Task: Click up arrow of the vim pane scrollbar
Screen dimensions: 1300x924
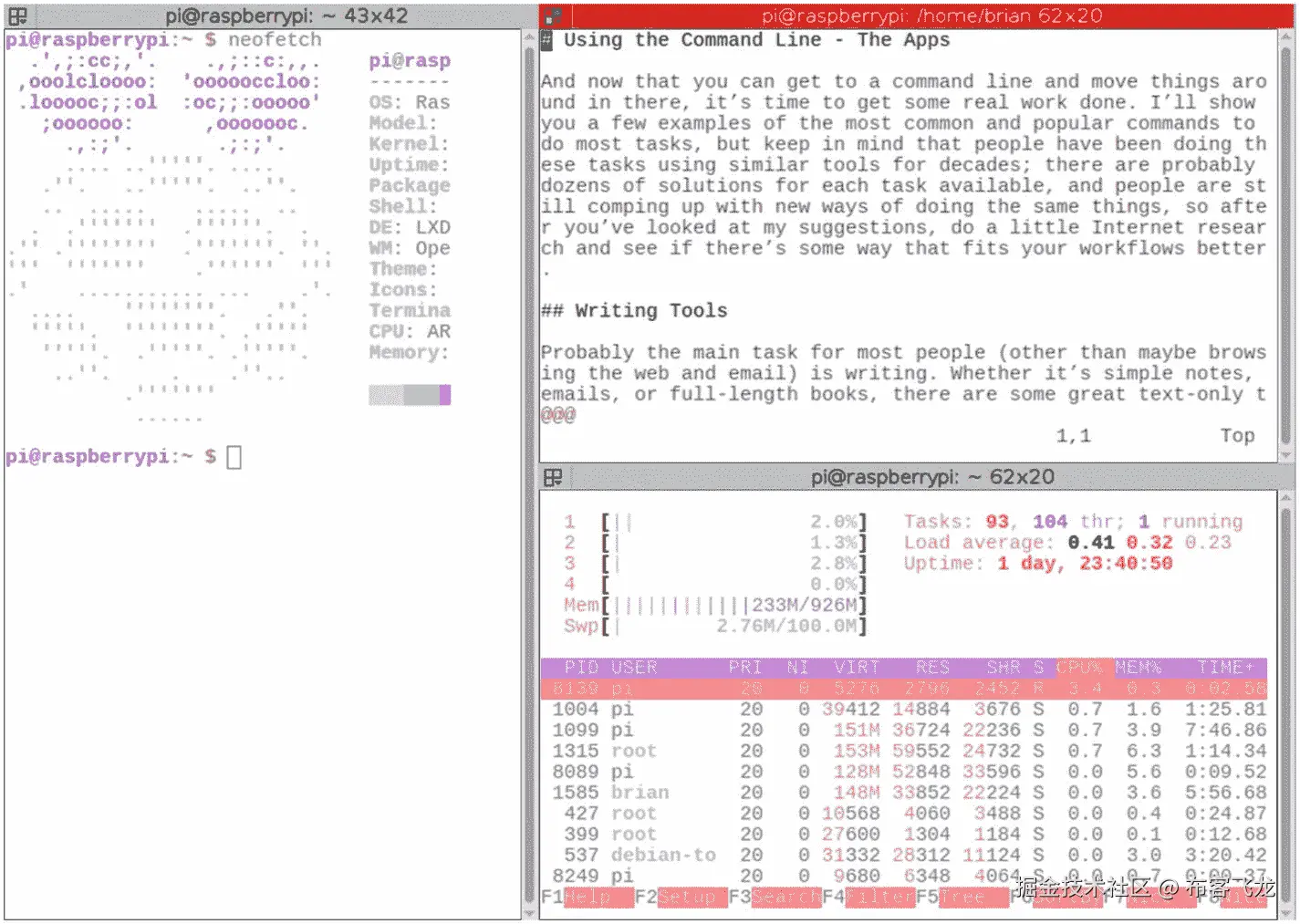Action: tap(1286, 38)
